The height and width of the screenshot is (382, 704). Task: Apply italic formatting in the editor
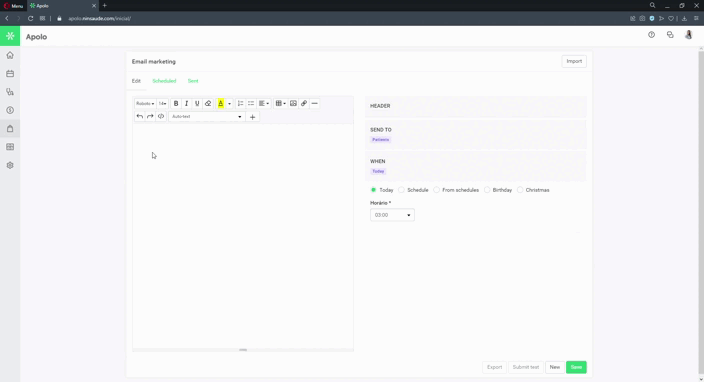186,104
